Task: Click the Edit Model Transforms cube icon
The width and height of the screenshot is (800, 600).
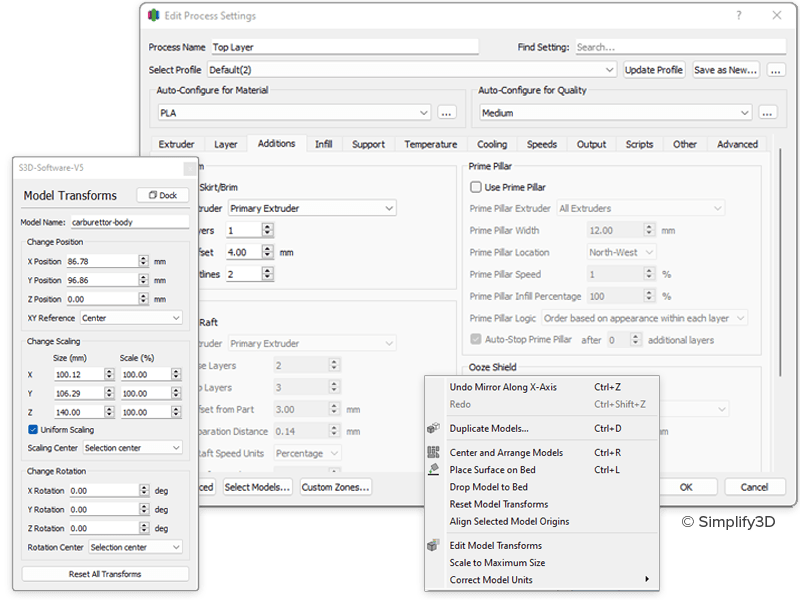Action: [x=433, y=545]
